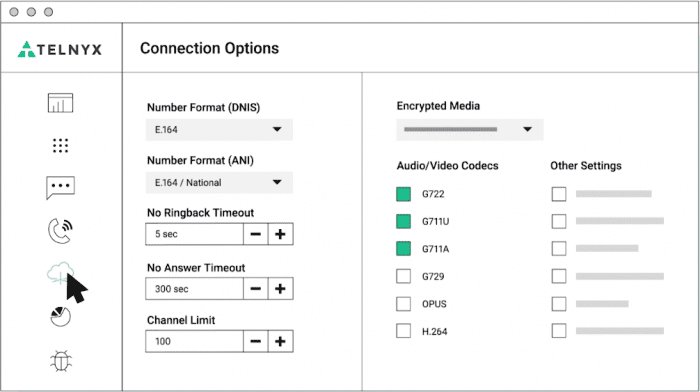
Task: Open the pie chart reporting icon
Action: click(x=60, y=316)
